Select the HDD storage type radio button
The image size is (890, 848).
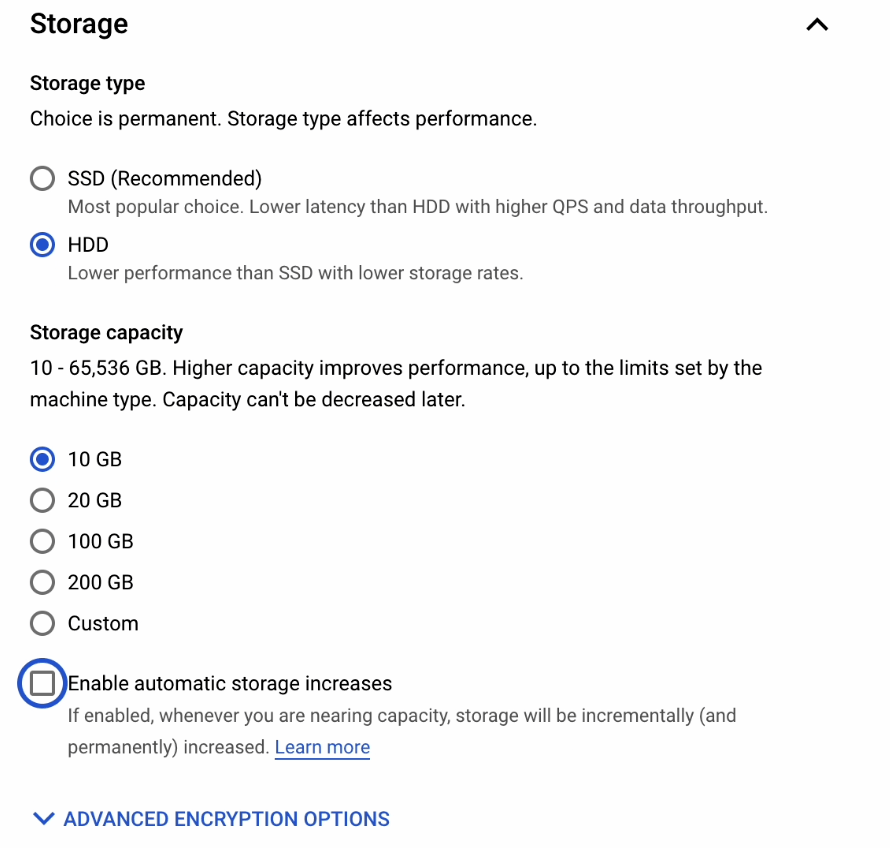coord(42,245)
